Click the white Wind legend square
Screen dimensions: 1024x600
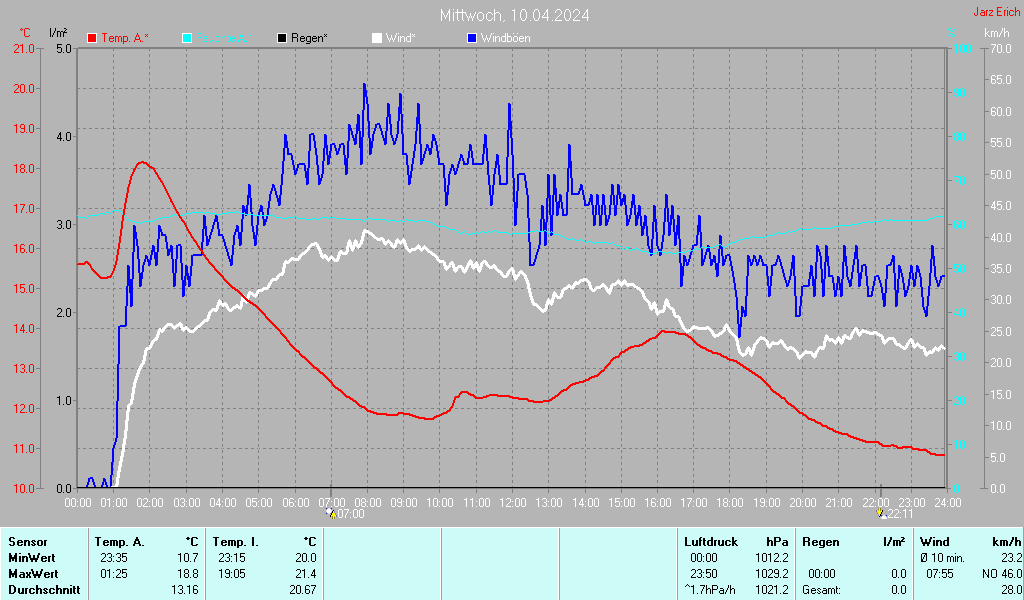pos(377,38)
